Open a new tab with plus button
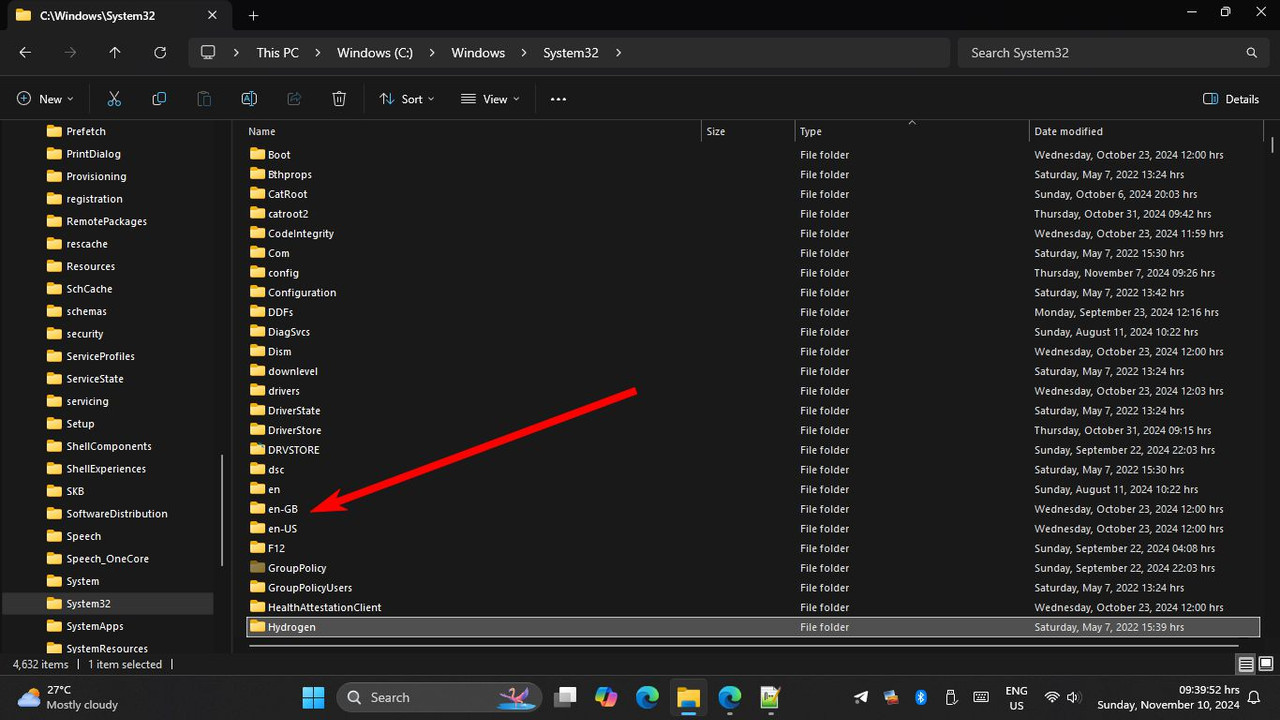The width and height of the screenshot is (1280, 720). [x=253, y=15]
